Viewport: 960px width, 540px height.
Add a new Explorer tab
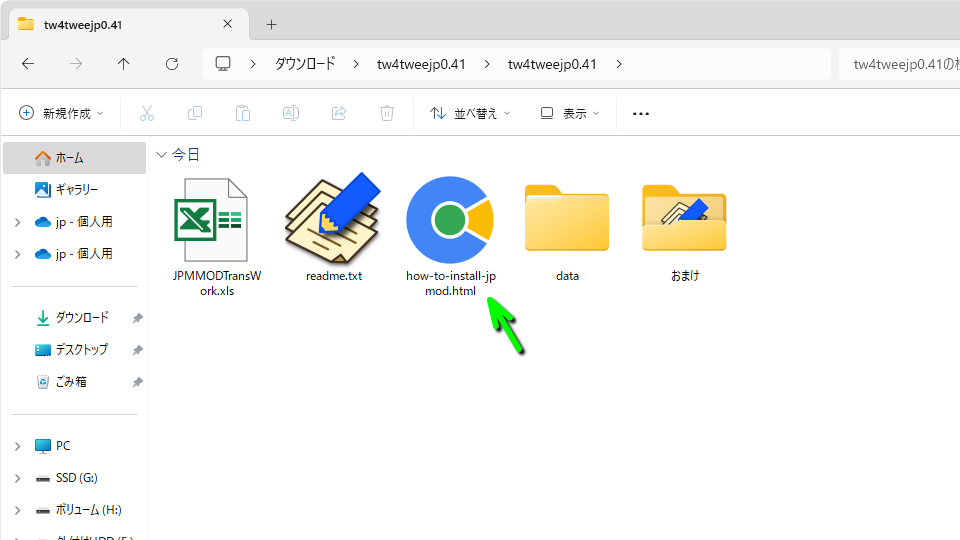(272, 24)
